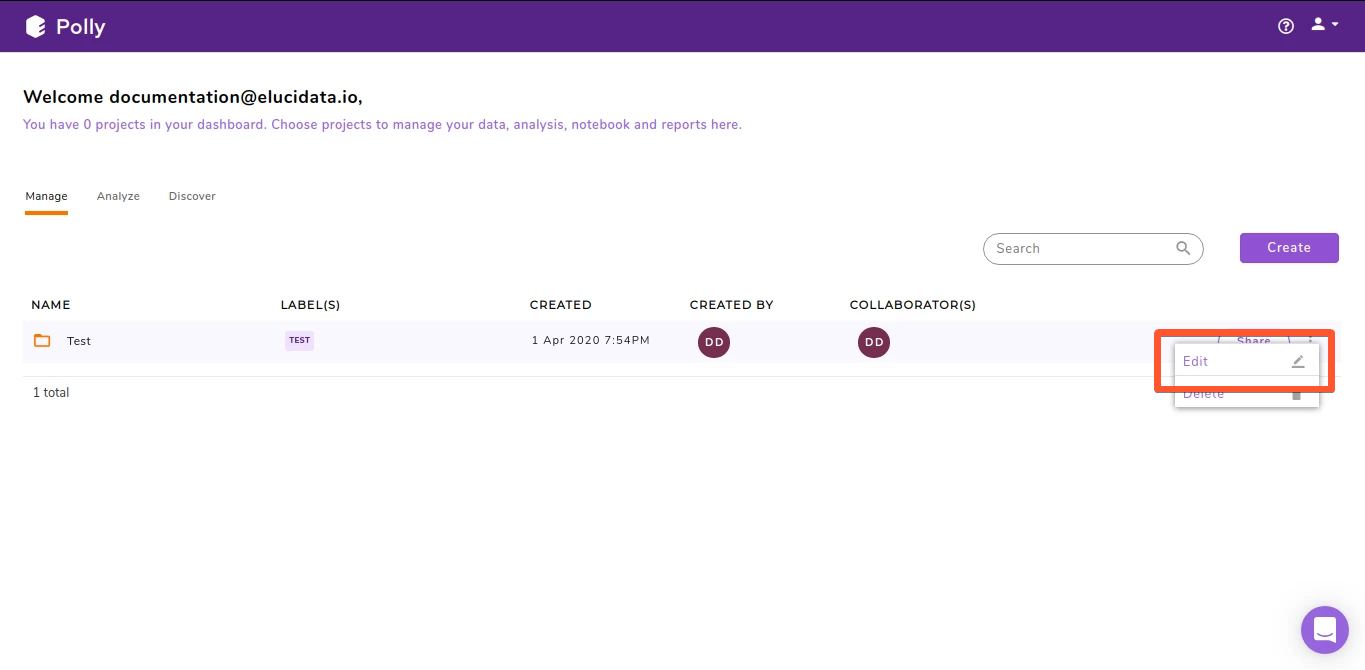Switch to the Discover tab

191,195
